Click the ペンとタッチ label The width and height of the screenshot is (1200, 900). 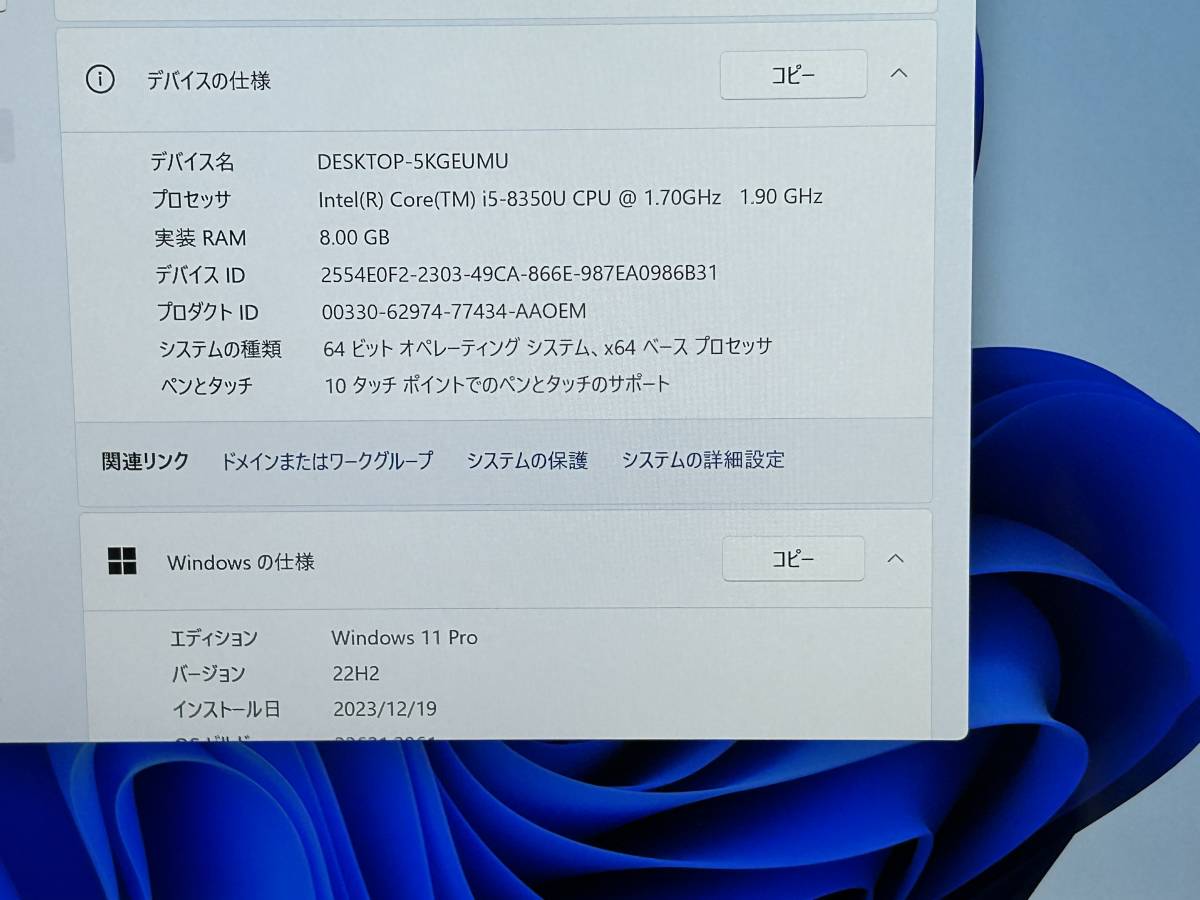(x=207, y=385)
